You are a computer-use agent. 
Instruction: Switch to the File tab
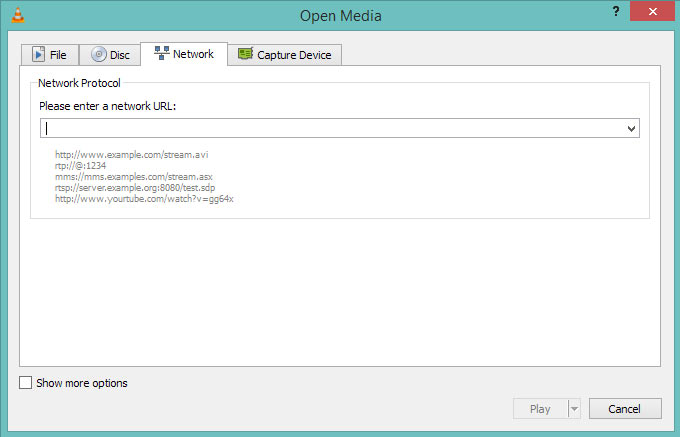(50, 55)
